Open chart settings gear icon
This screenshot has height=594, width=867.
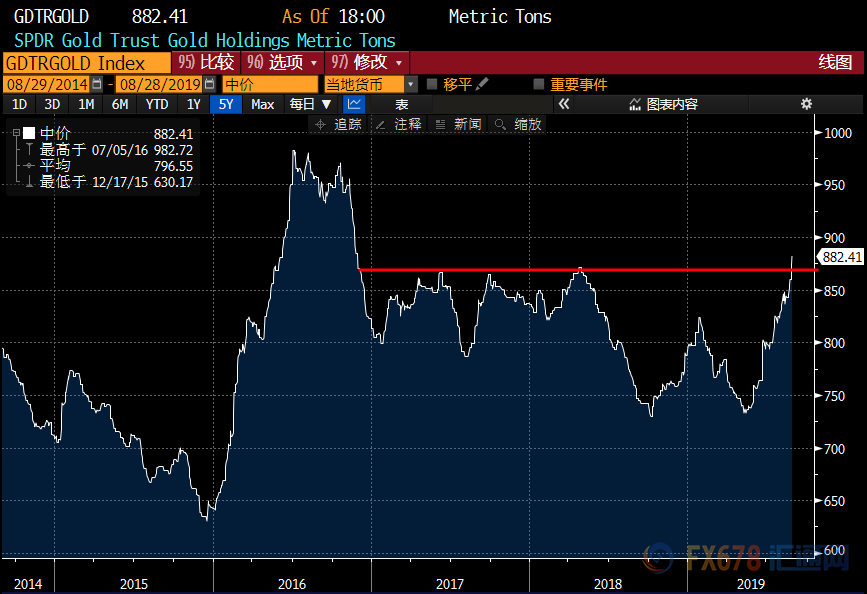[806, 104]
